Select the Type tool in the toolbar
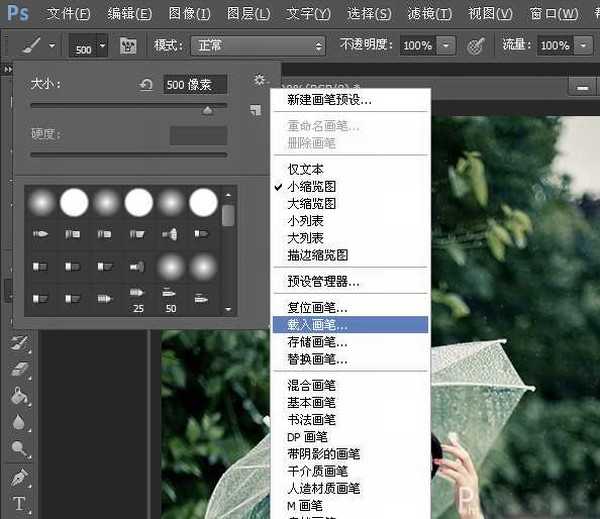 pos(18,503)
